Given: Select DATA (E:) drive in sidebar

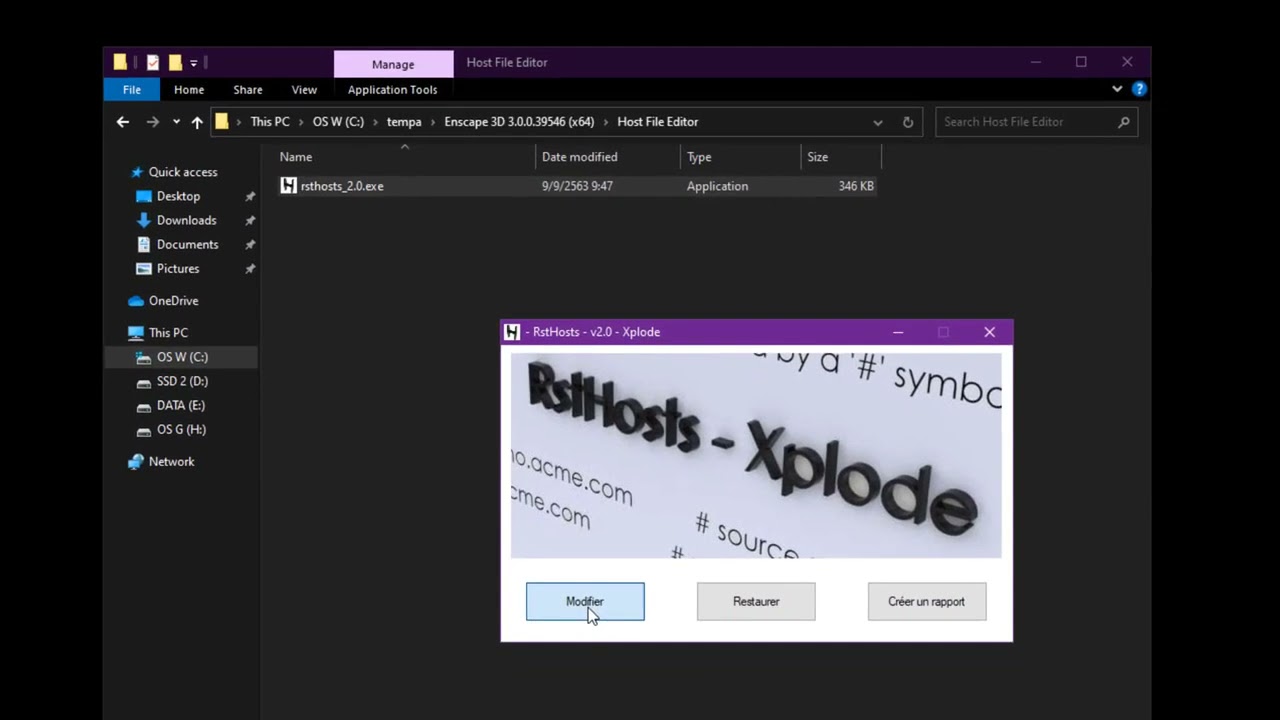Looking at the screenshot, I should tap(180, 405).
